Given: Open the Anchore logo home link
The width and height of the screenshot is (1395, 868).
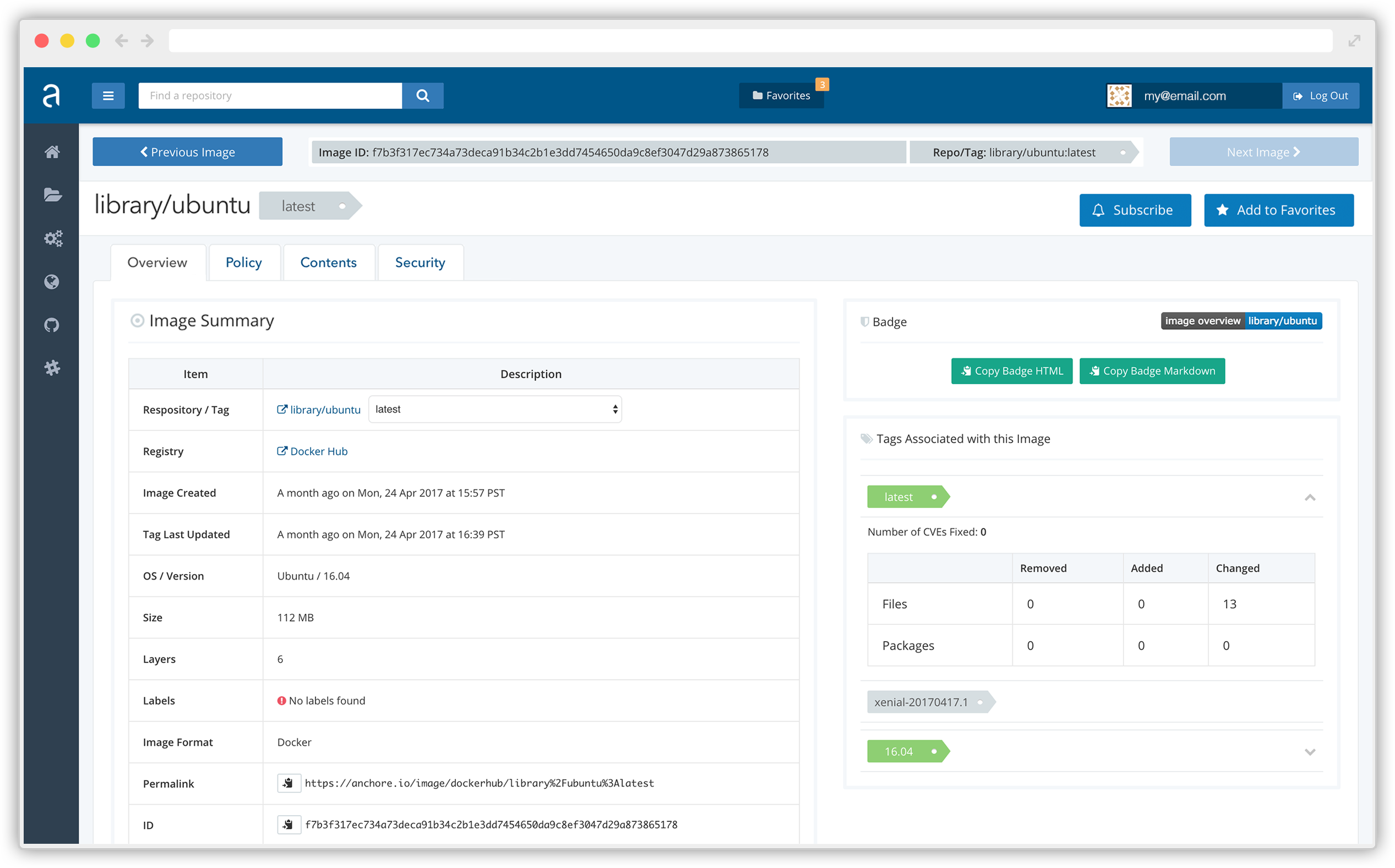Looking at the screenshot, I should pos(51,96).
